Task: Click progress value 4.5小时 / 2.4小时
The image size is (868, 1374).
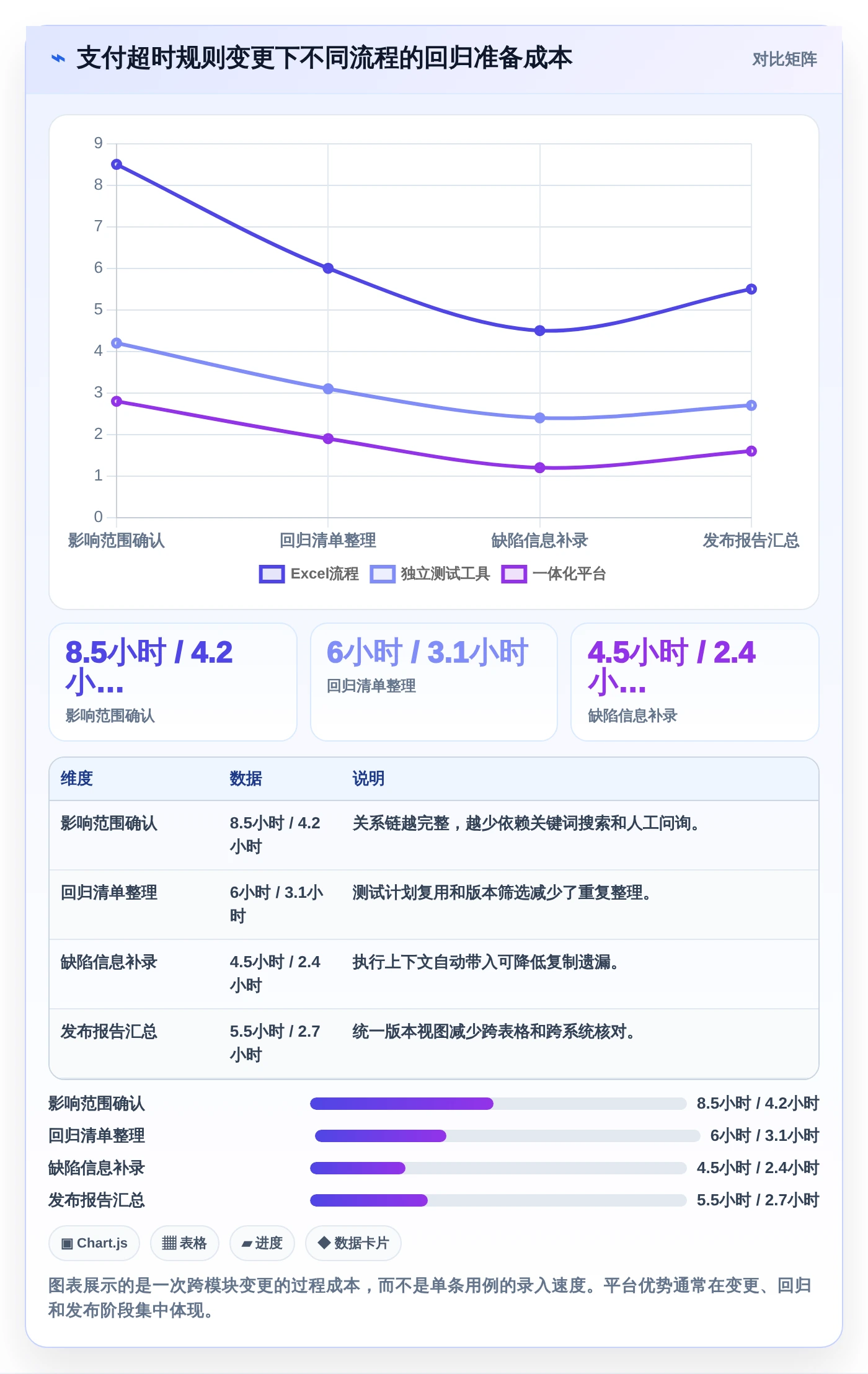Action: point(758,1168)
